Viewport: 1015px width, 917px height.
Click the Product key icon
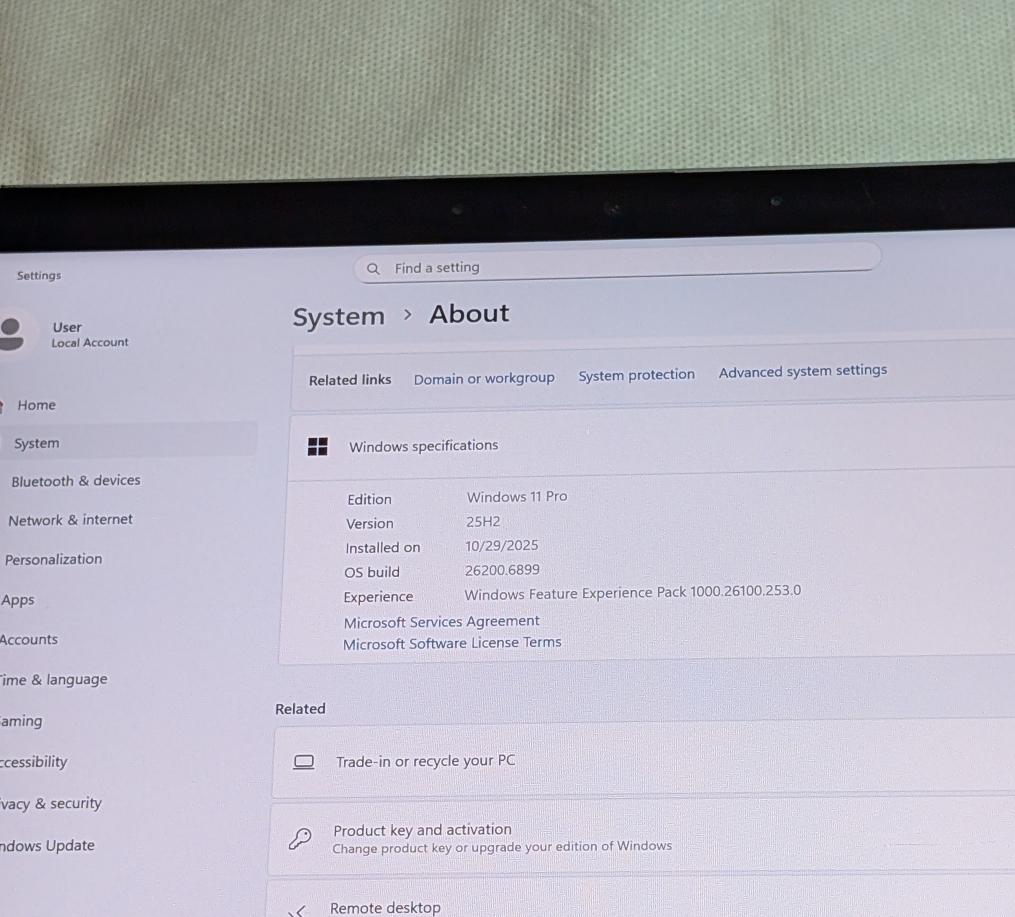(300, 838)
